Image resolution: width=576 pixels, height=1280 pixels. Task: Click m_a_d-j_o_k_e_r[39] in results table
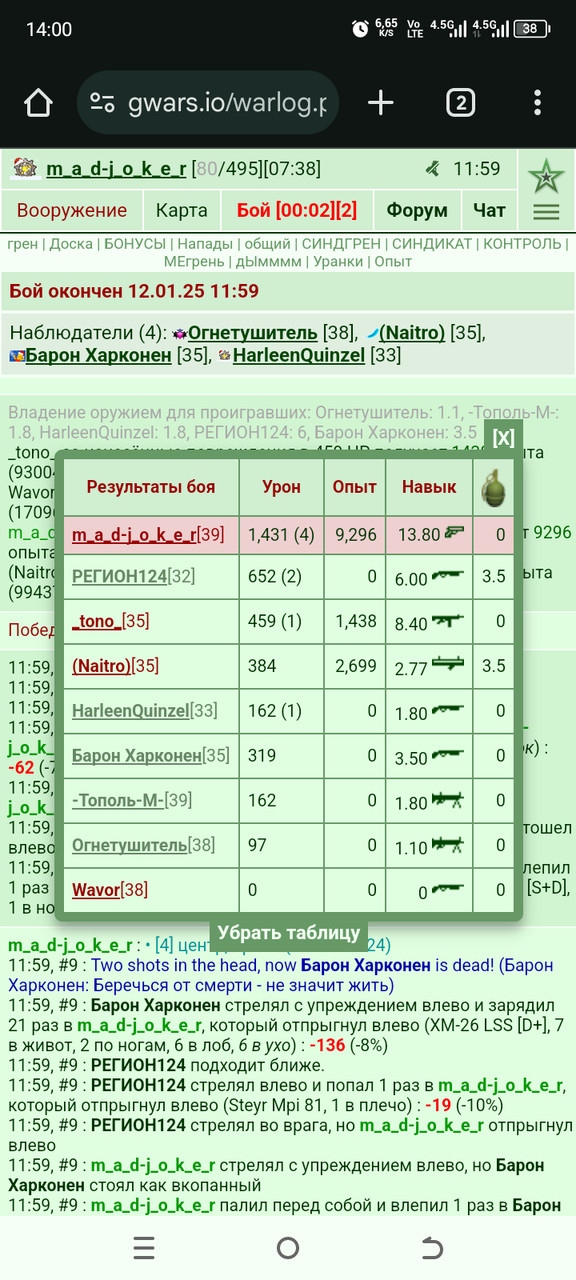[x=150, y=534]
